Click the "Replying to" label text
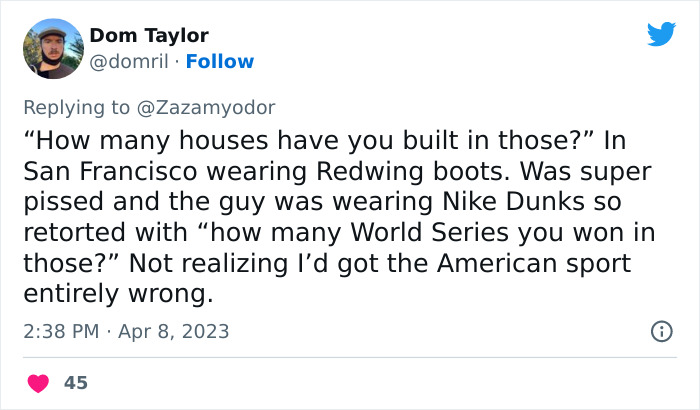This screenshot has width=700, height=410. tap(76, 108)
